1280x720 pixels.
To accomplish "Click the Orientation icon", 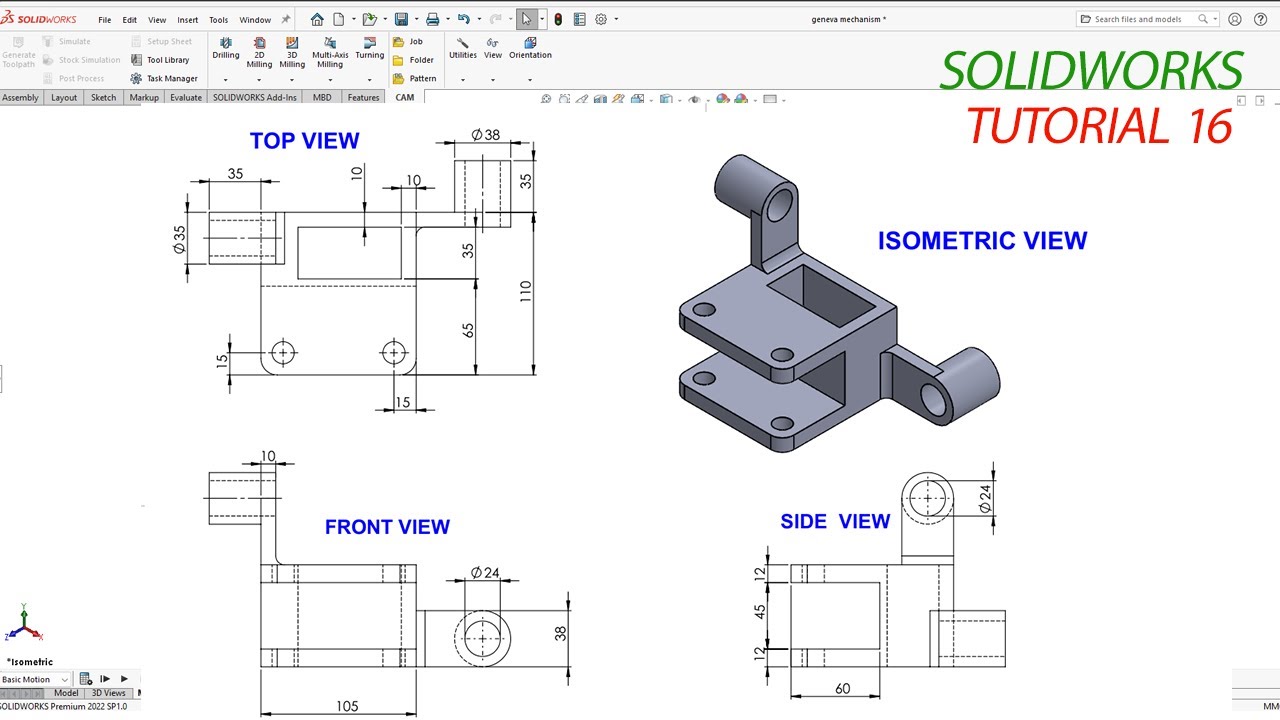I will click(530, 43).
